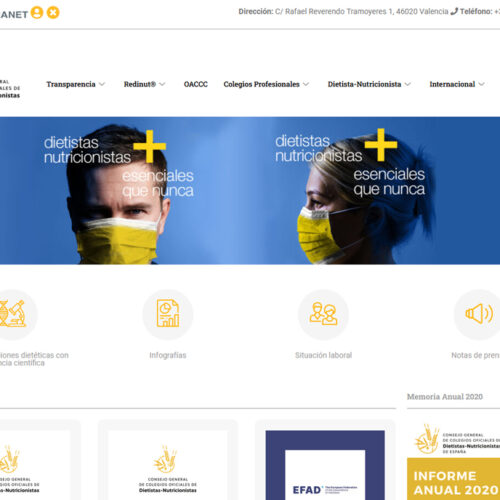
Task: Open the EFAD news card thumbnail
Action: click(325, 465)
